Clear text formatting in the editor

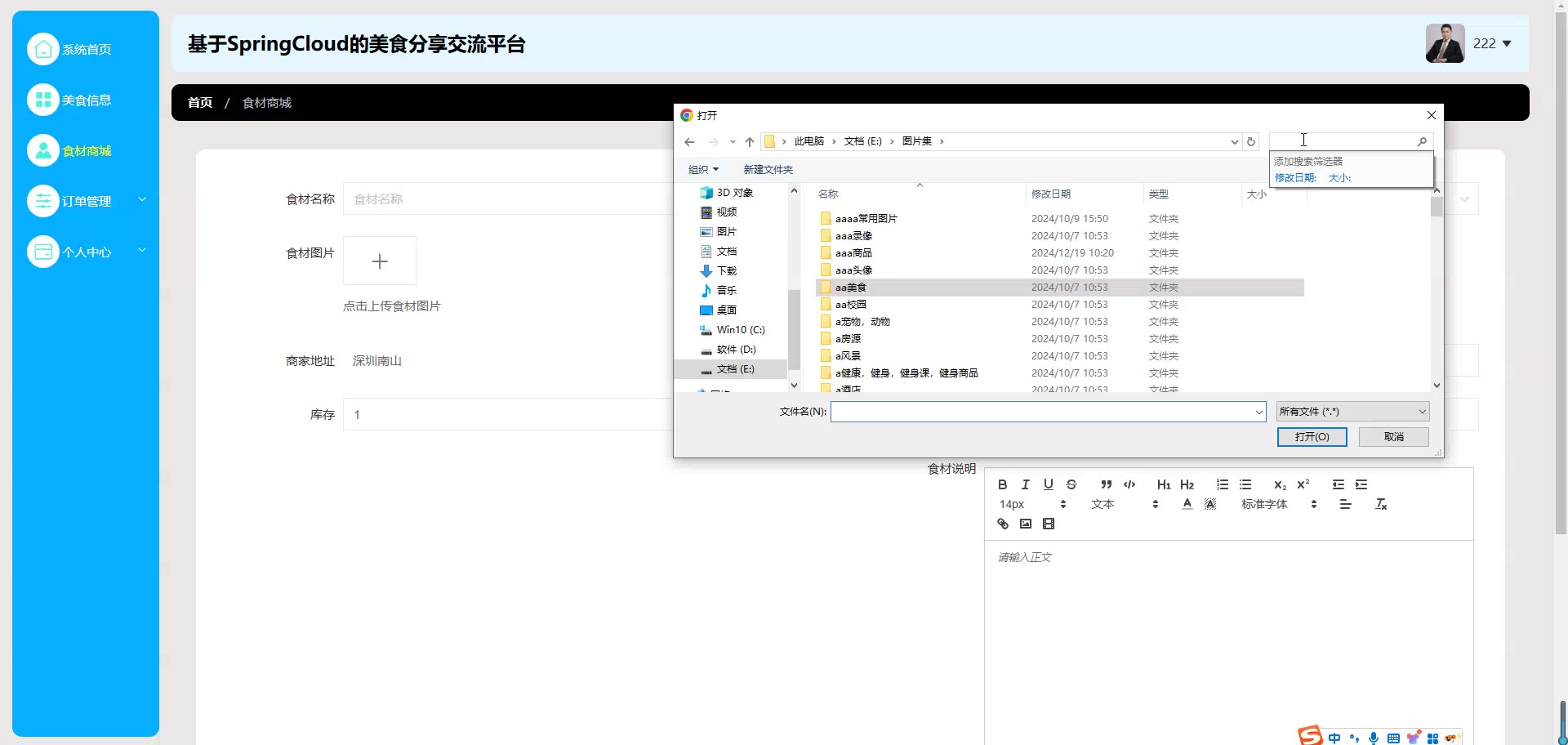(1381, 504)
